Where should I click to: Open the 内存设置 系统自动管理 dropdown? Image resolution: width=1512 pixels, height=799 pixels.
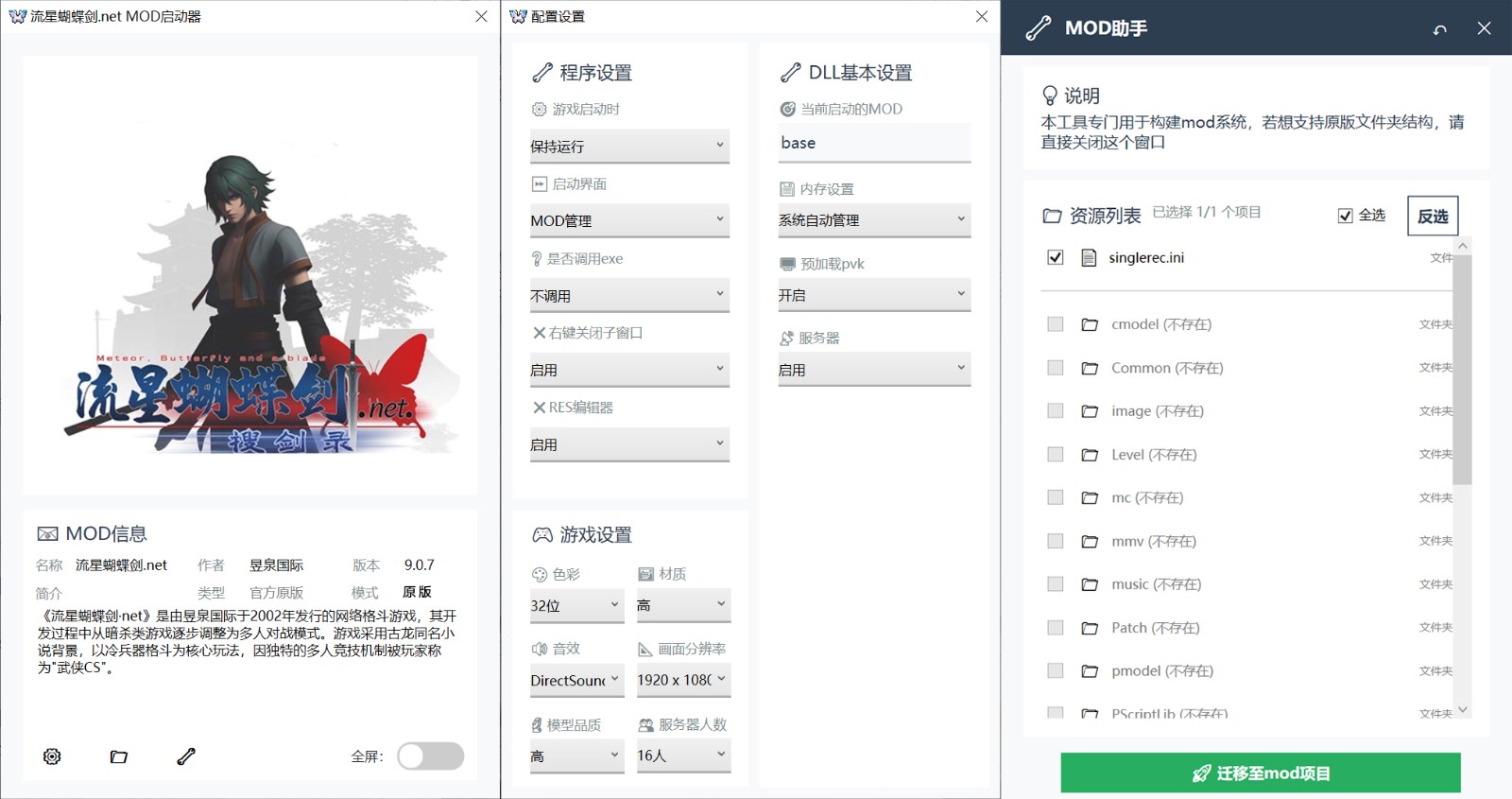[873, 220]
